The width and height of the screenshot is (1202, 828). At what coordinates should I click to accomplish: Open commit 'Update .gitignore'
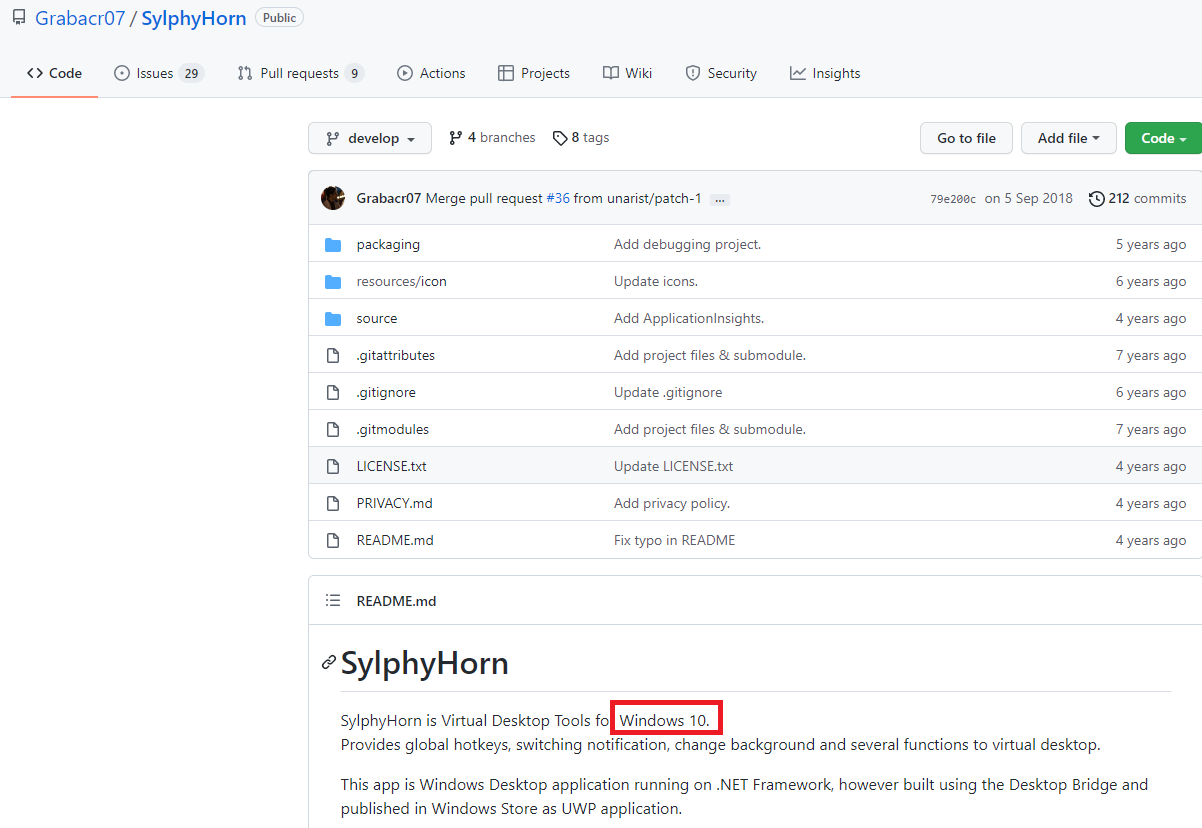pyautogui.click(x=668, y=392)
